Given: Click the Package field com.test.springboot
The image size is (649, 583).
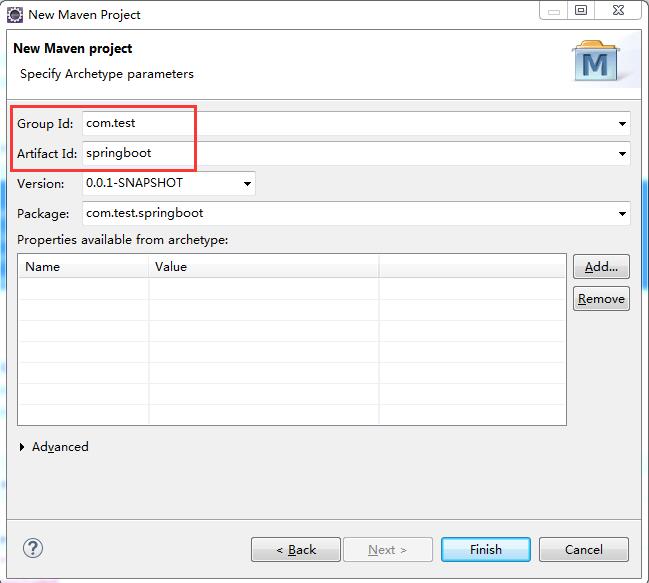Looking at the screenshot, I should coord(356,214).
